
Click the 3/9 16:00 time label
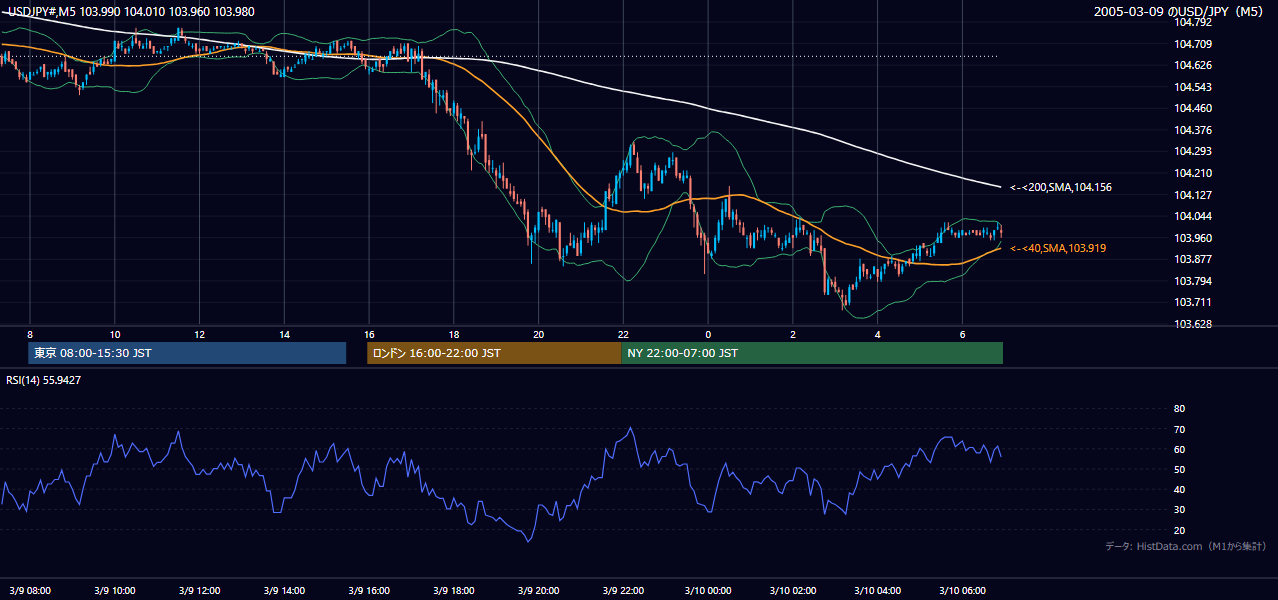[369, 590]
